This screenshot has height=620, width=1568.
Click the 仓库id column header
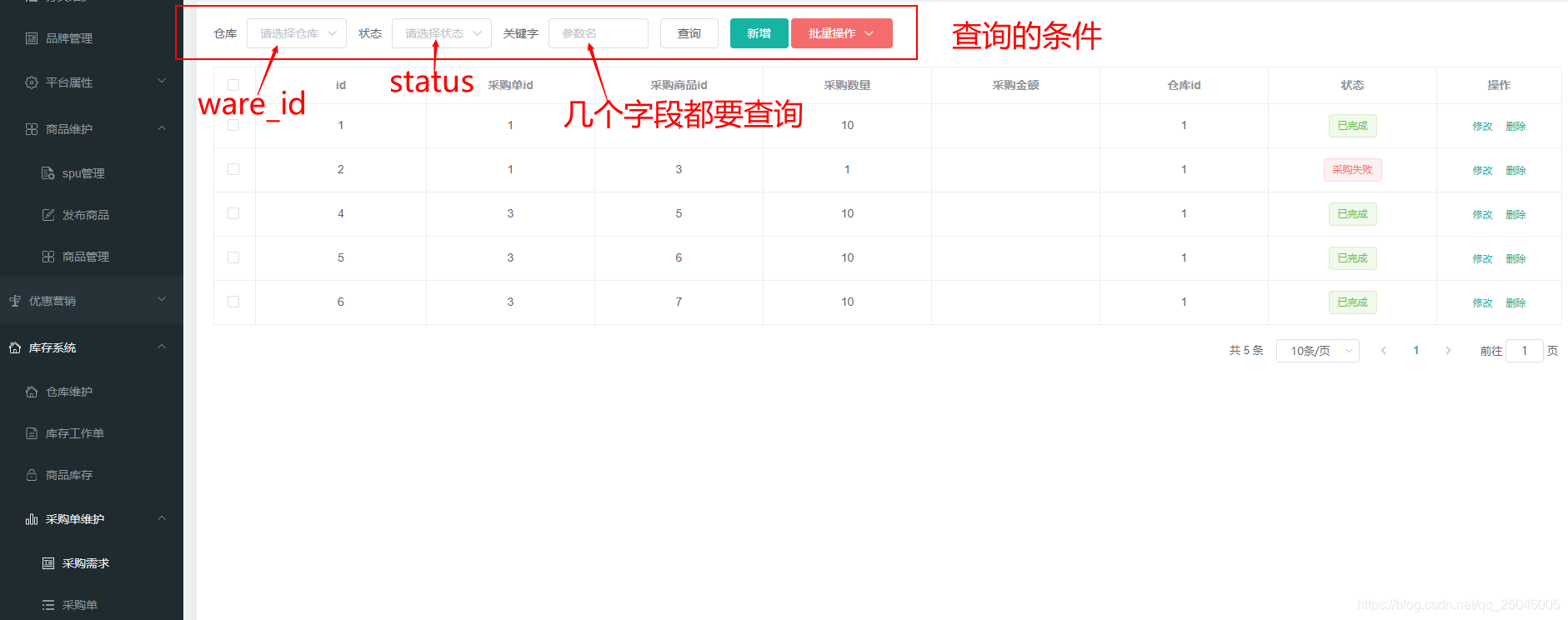(1184, 85)
